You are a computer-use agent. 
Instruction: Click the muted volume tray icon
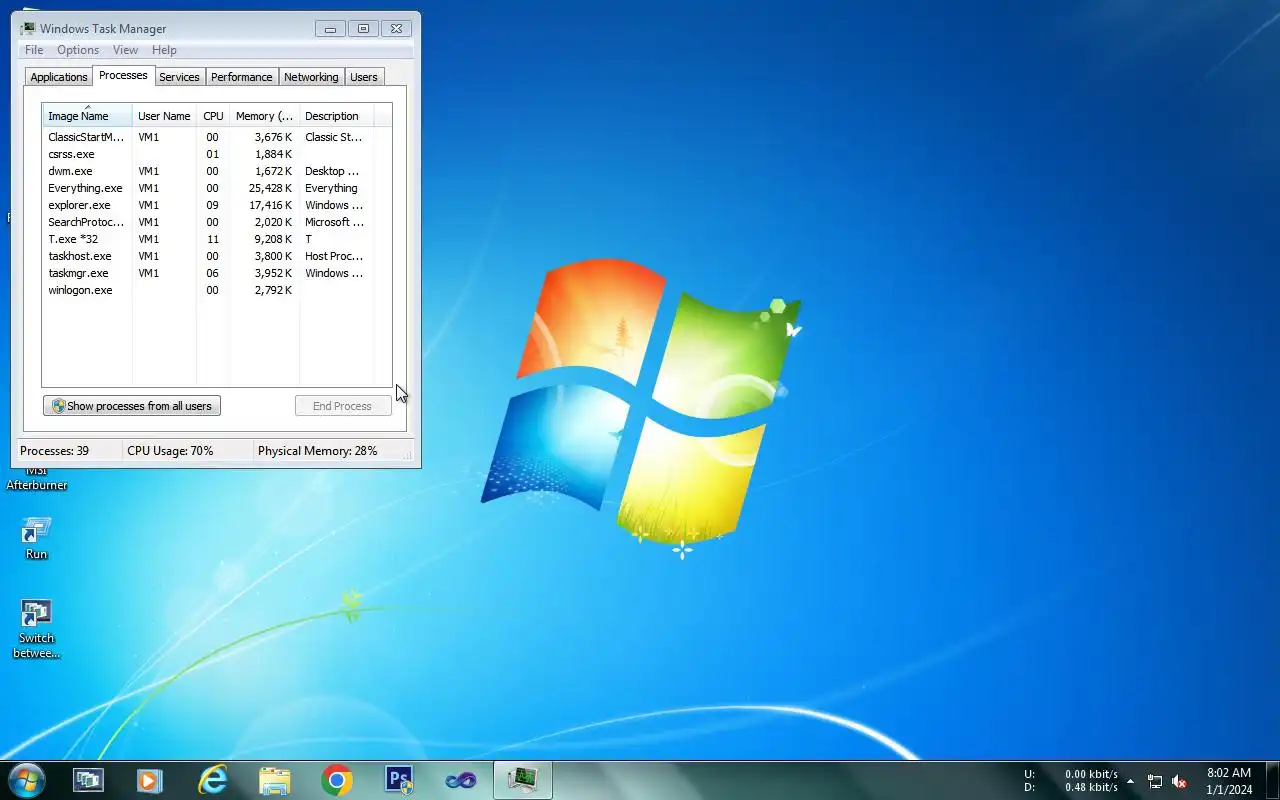click(x=1179, y=781)
